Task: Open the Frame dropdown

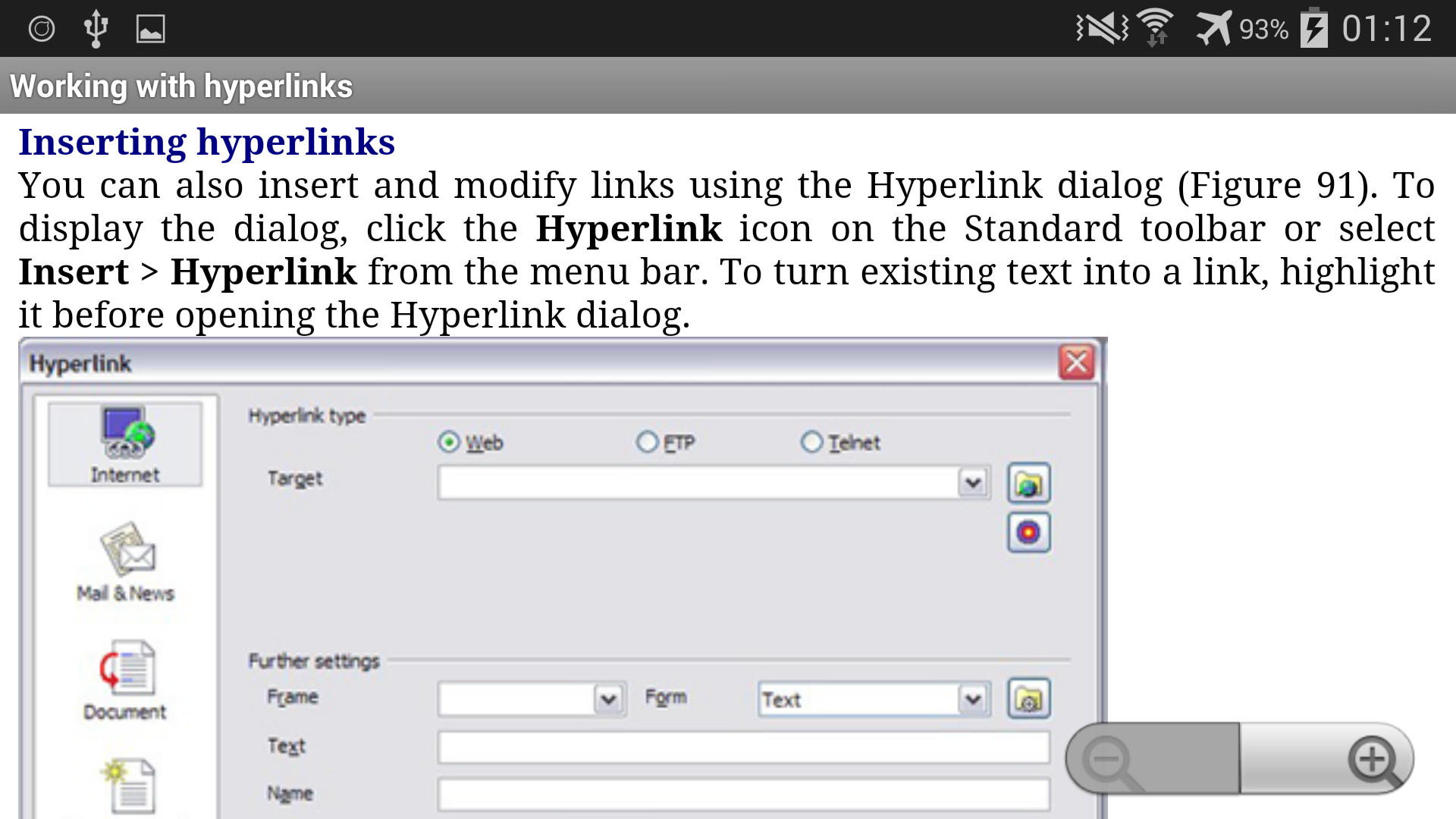Action: pos(607,698)
